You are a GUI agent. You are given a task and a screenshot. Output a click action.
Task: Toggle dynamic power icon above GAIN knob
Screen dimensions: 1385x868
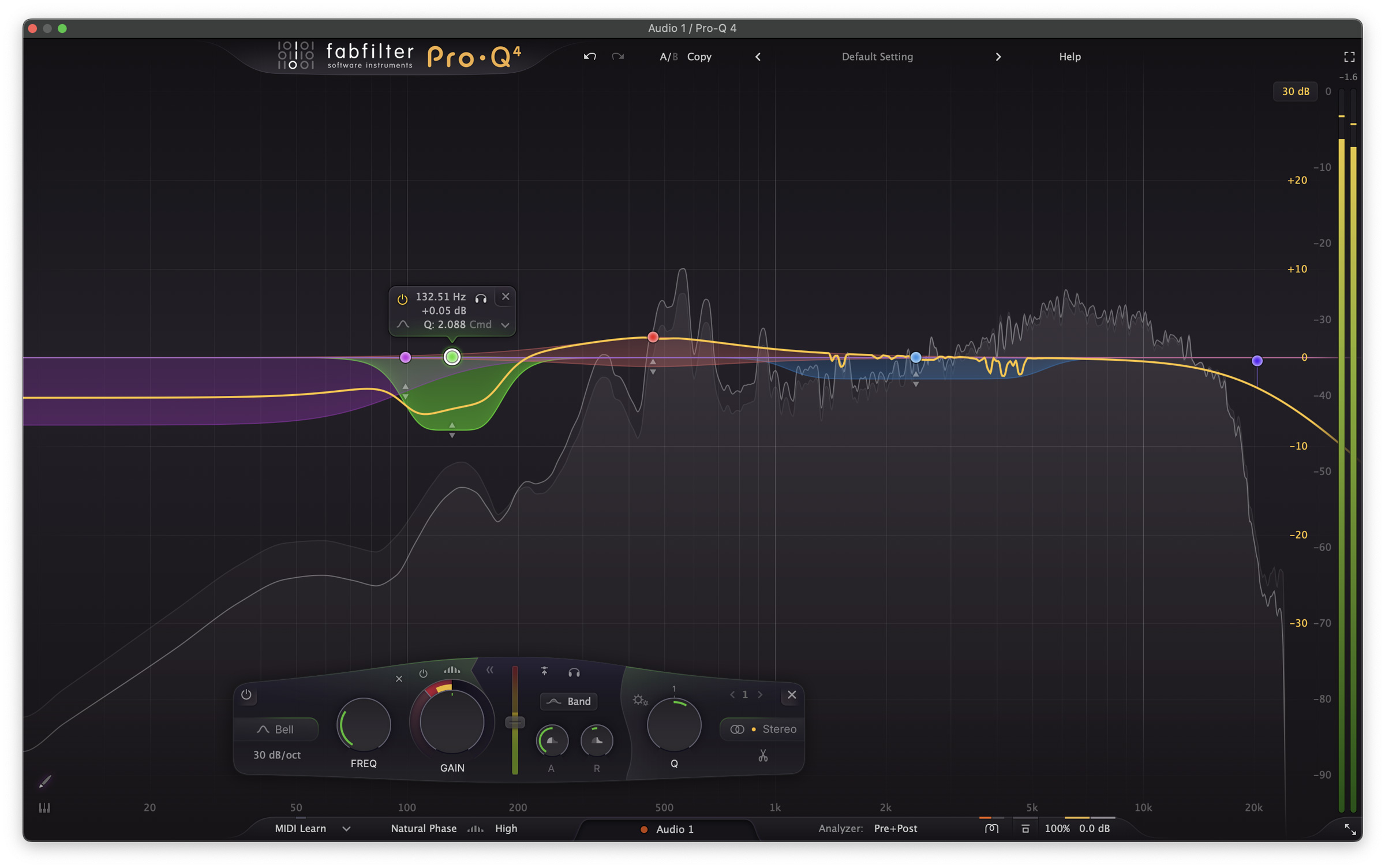(x=424, y=674)
